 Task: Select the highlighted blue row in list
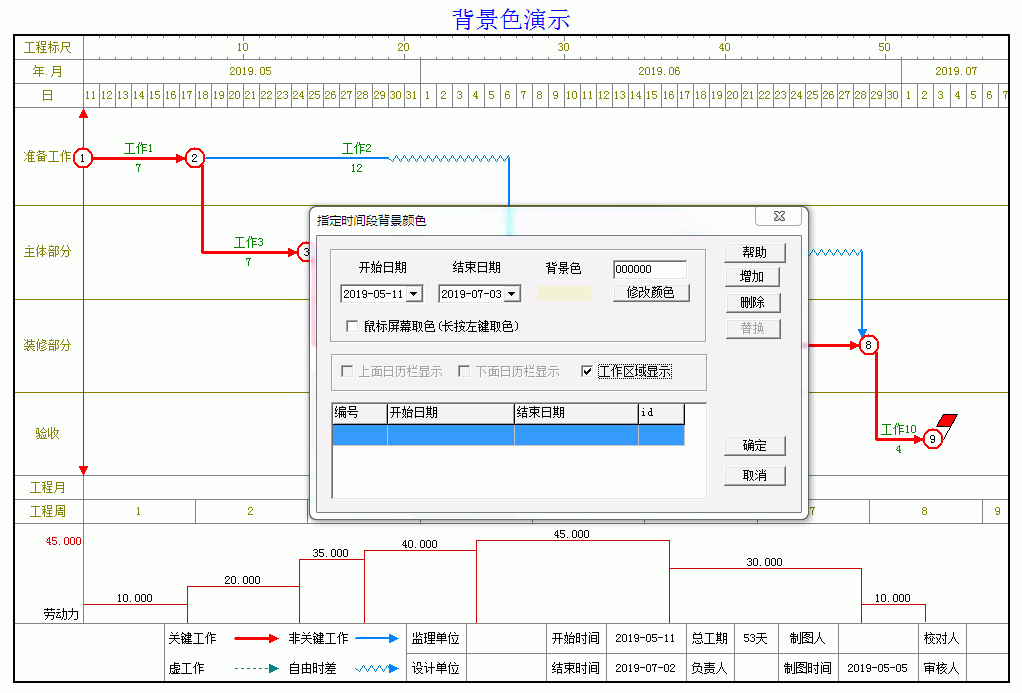point(508,435)
